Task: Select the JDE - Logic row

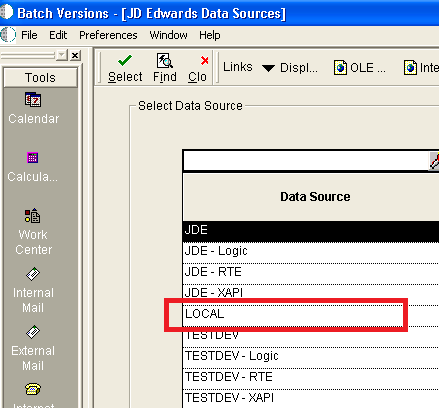Action: tap(311, 252)
